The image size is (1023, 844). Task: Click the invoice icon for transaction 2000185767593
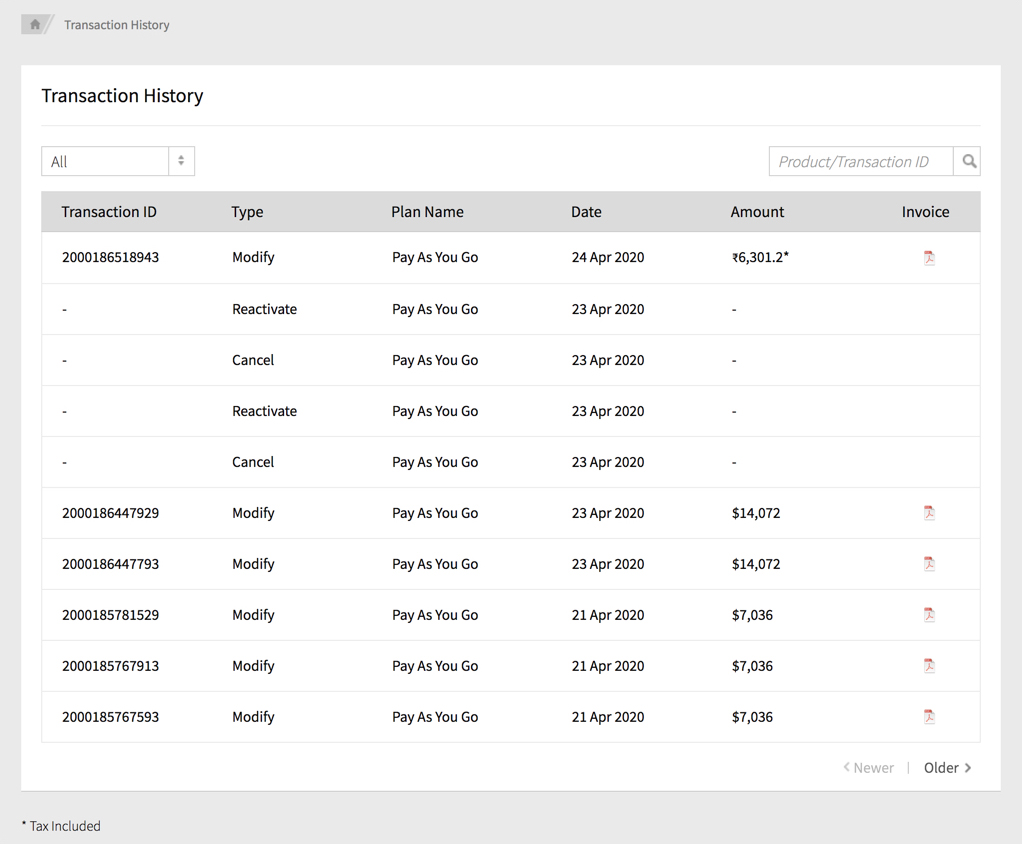[x=929, y=716]
